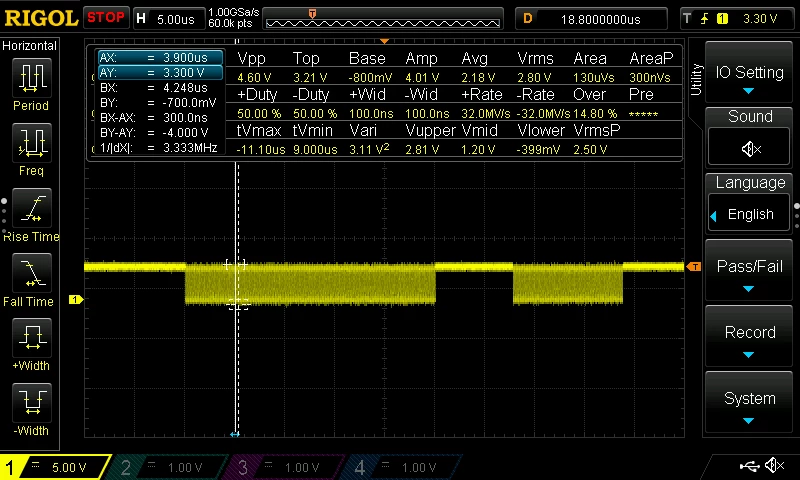Viewport: 800px width, 480px height.
Task: Click the Horizontal menu label
Action: coord(30,46)
